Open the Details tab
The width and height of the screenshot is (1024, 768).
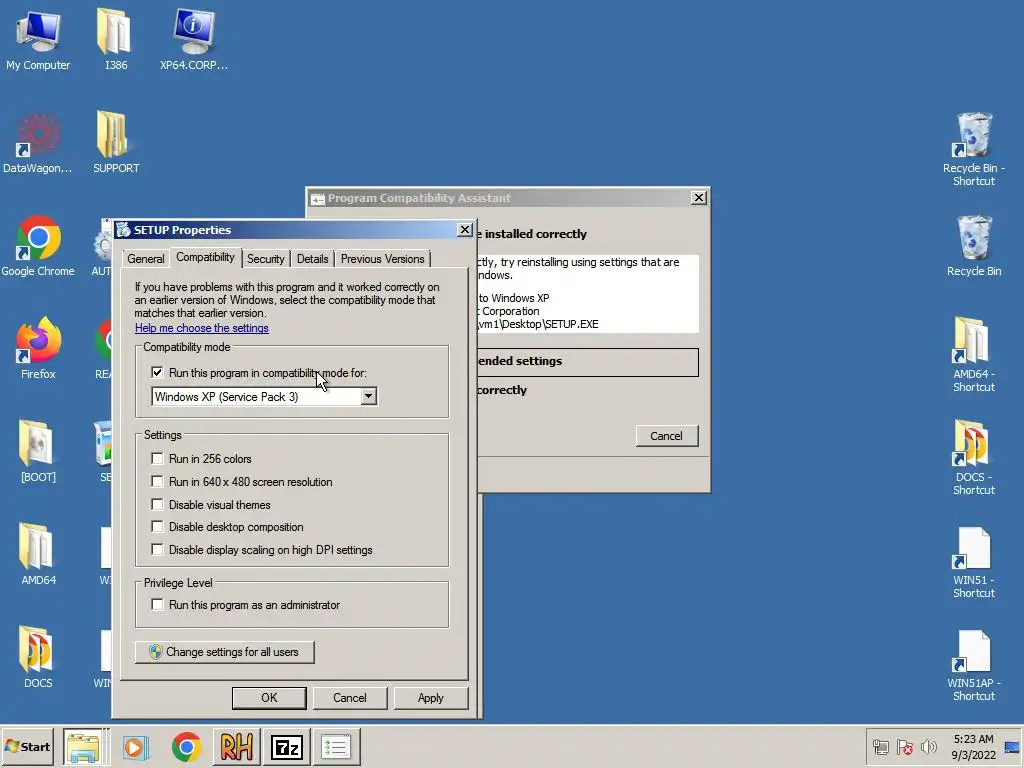(x=312, y=259)
